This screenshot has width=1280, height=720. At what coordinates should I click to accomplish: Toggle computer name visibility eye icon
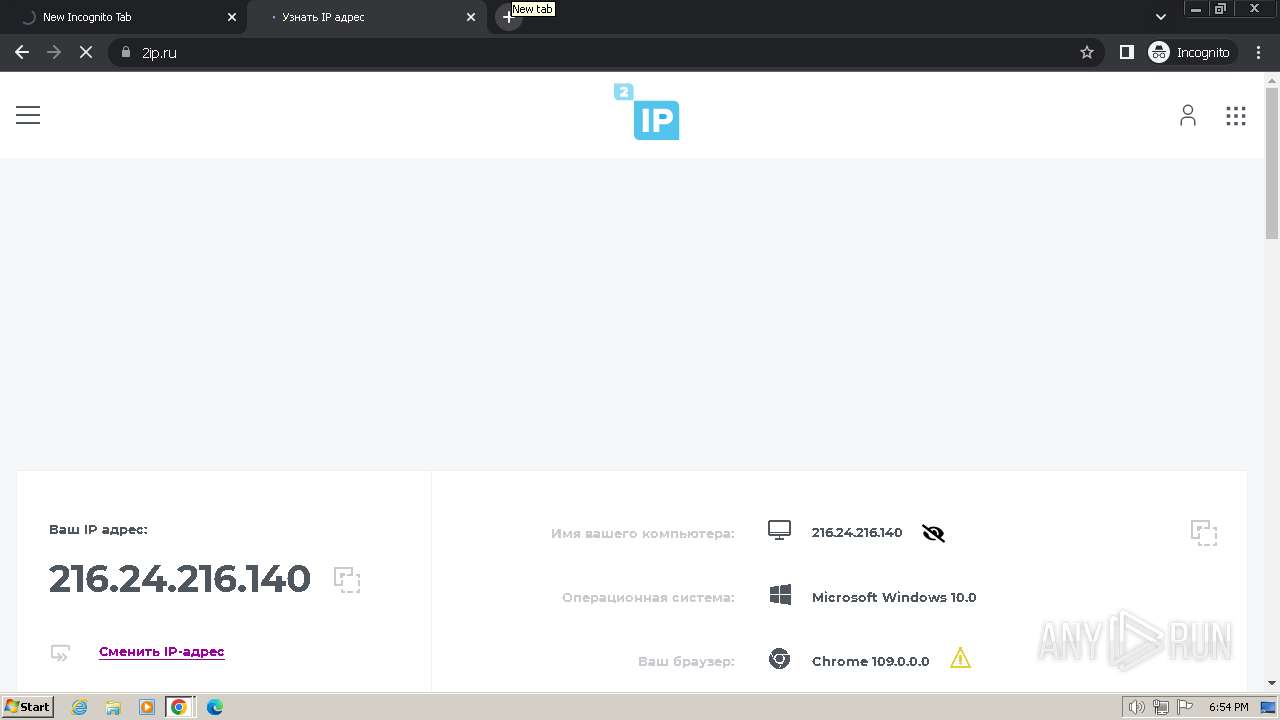pos(933,533)
